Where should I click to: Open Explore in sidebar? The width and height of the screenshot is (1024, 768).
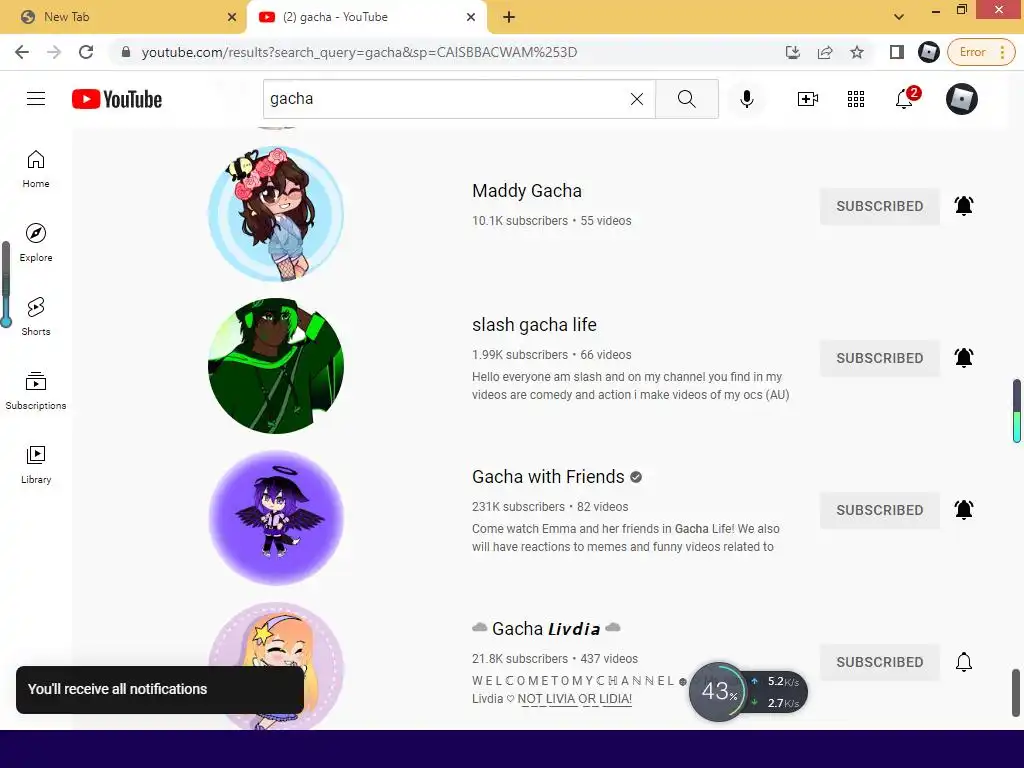36,243
